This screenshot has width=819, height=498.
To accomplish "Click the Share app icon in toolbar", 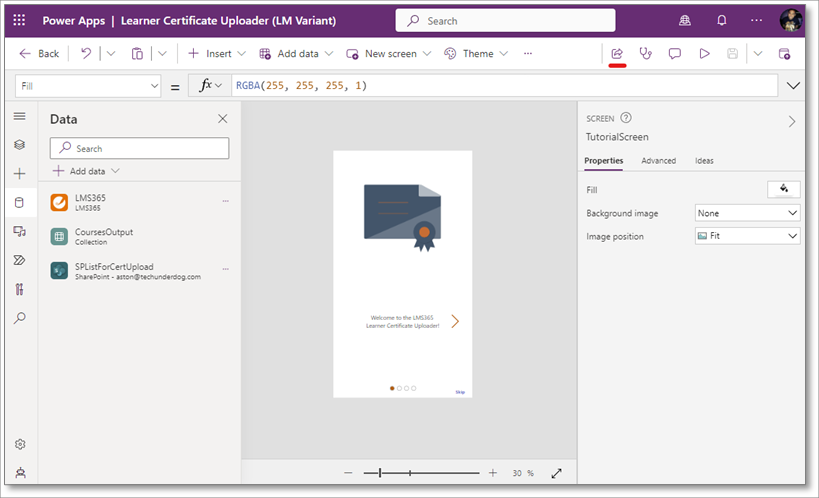I will (617, 53).
